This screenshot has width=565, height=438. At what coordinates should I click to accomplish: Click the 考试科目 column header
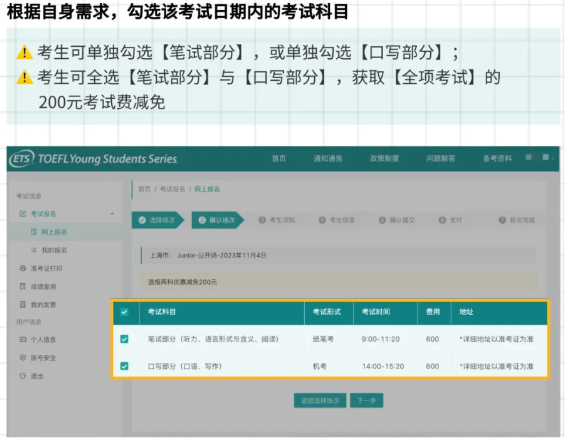click(162, 312)
